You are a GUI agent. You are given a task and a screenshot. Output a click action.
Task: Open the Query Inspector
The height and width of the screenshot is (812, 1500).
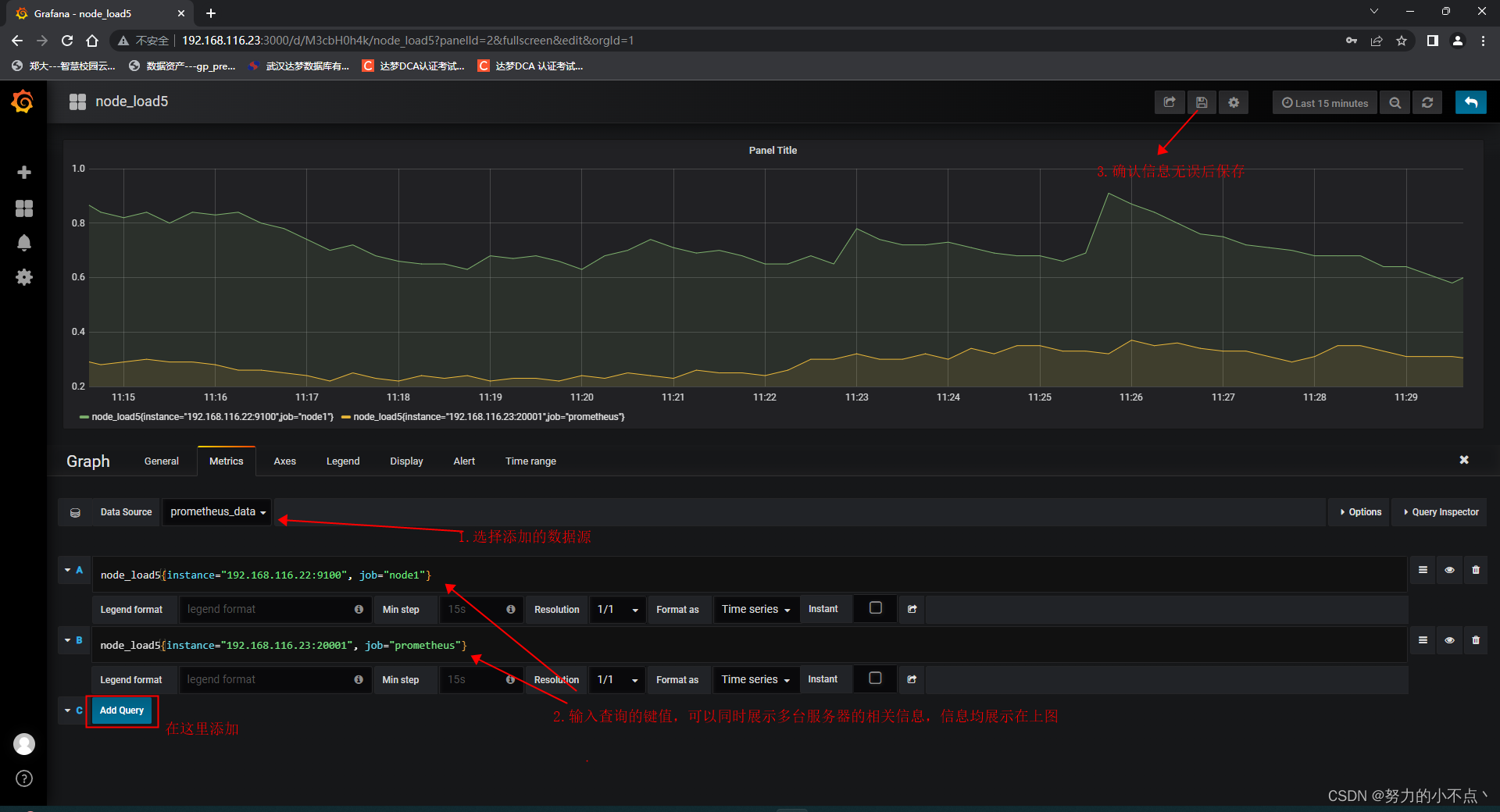pos(1439,511)
